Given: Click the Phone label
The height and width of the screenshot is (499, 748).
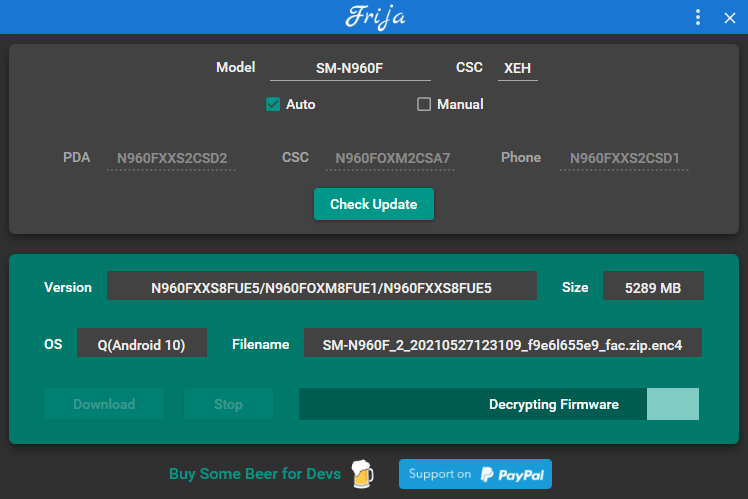Looking at the screenshot, I should tap(521, 157).
